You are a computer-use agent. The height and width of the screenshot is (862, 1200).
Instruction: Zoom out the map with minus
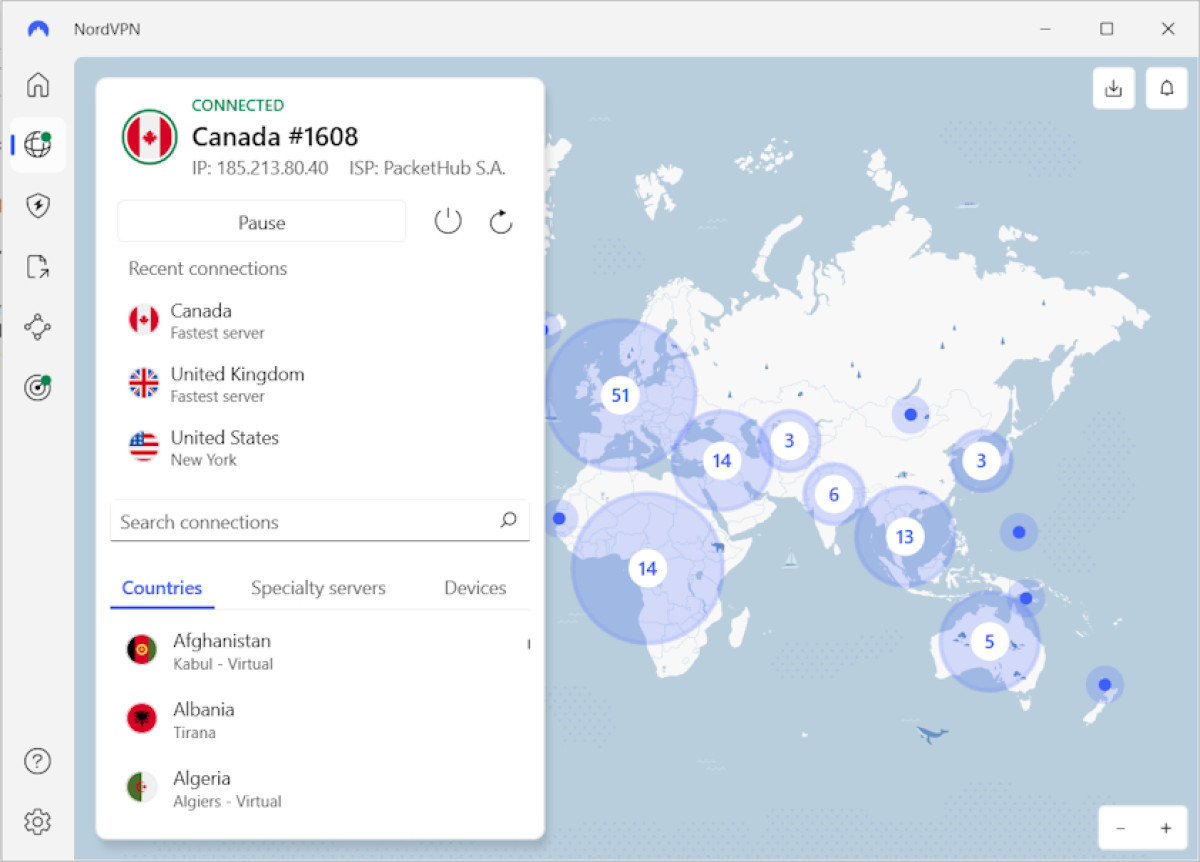1121,828
